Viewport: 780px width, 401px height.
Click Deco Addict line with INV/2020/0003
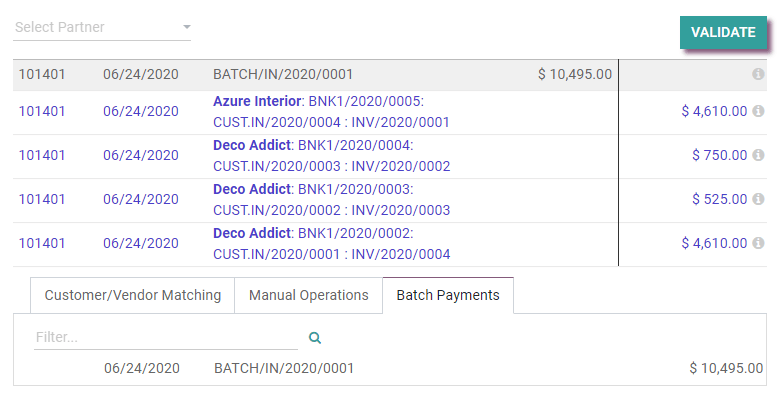[331, 199]
